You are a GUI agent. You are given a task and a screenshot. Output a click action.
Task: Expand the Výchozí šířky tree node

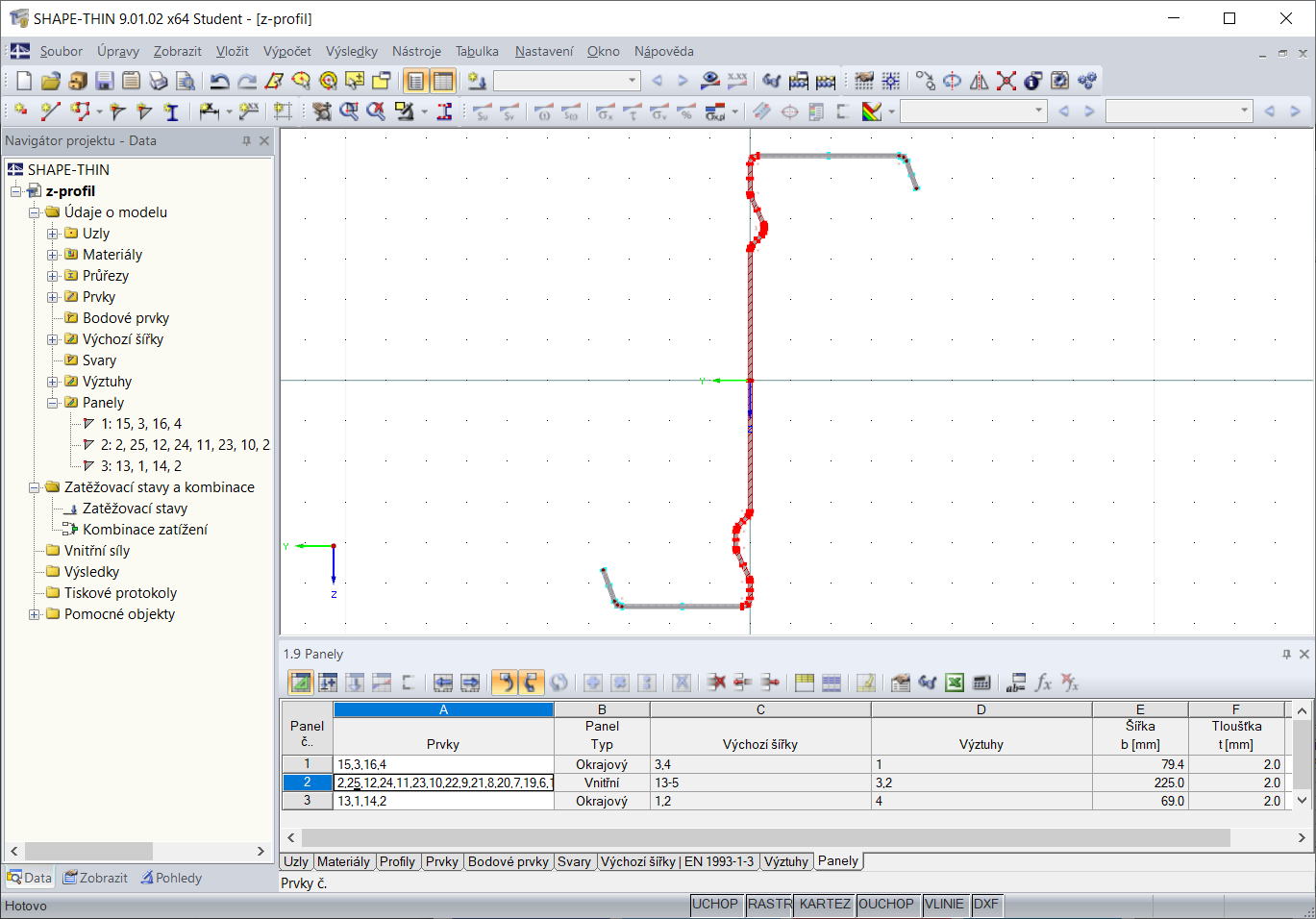click(x=53, y=339)
